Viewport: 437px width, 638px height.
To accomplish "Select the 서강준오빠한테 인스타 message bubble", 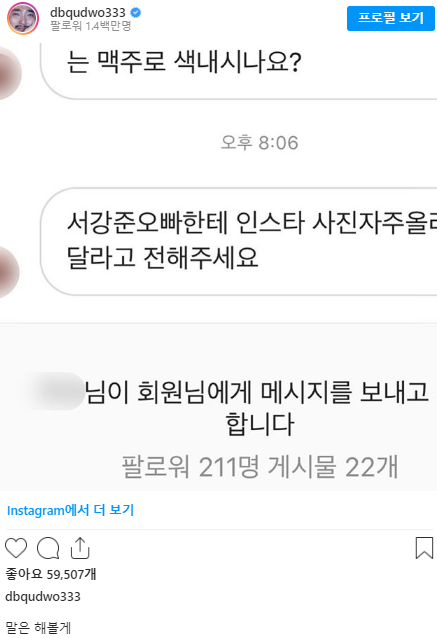I will click(x=238, y=241).
